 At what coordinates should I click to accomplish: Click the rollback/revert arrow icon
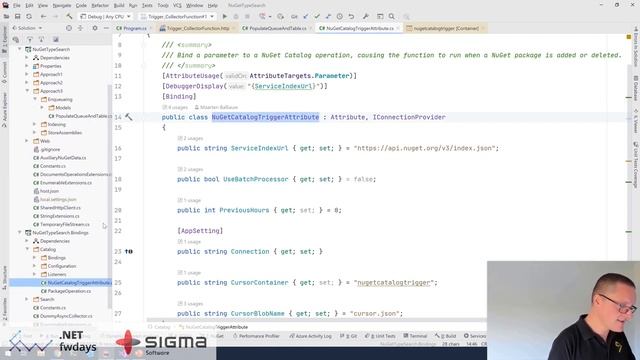(351, 16)
